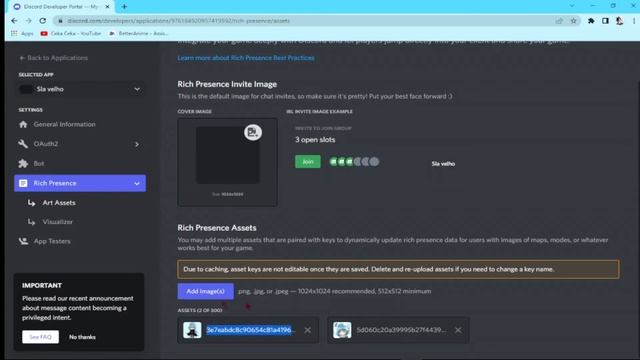
Task: Share this page from the address bar
Action: [559, 21]
